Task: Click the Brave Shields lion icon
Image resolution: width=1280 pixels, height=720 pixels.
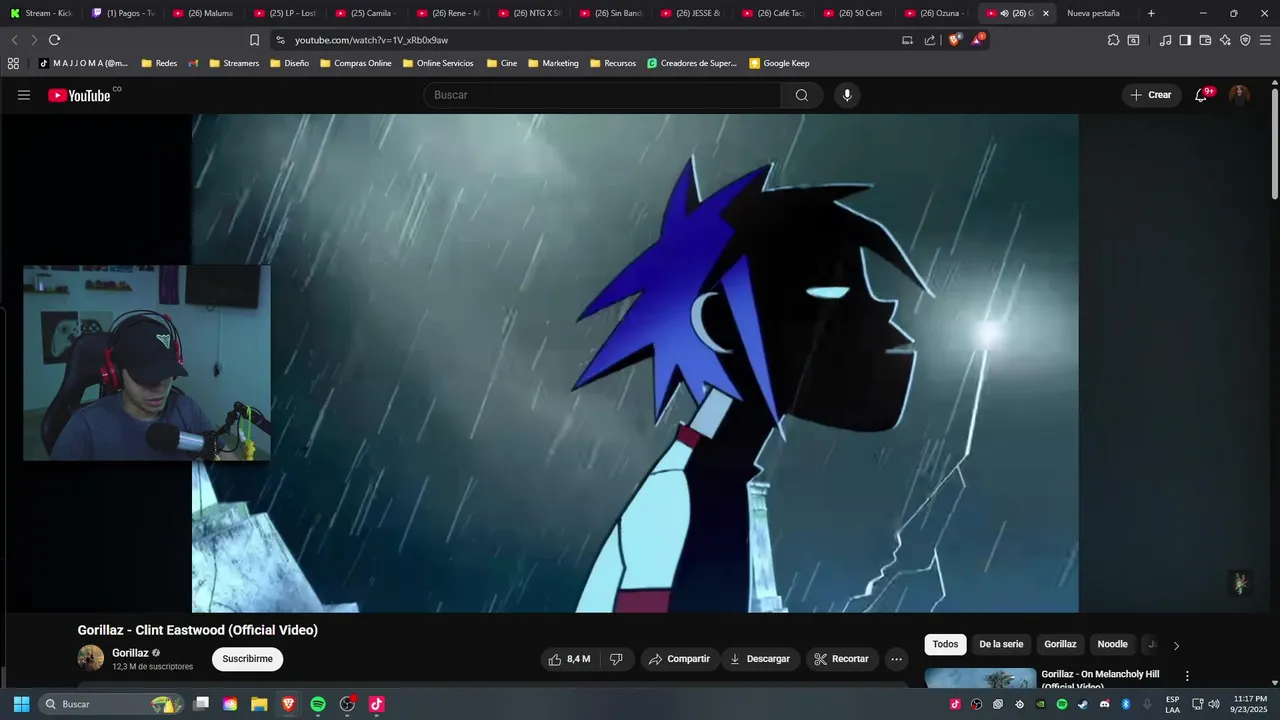Action: (x=954, y=40)
